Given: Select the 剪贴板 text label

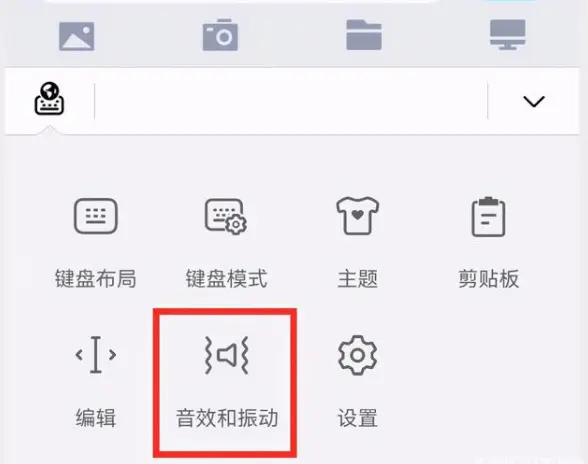Looking at the screenshot, I should pyautogui.click(x=488, y=279).
